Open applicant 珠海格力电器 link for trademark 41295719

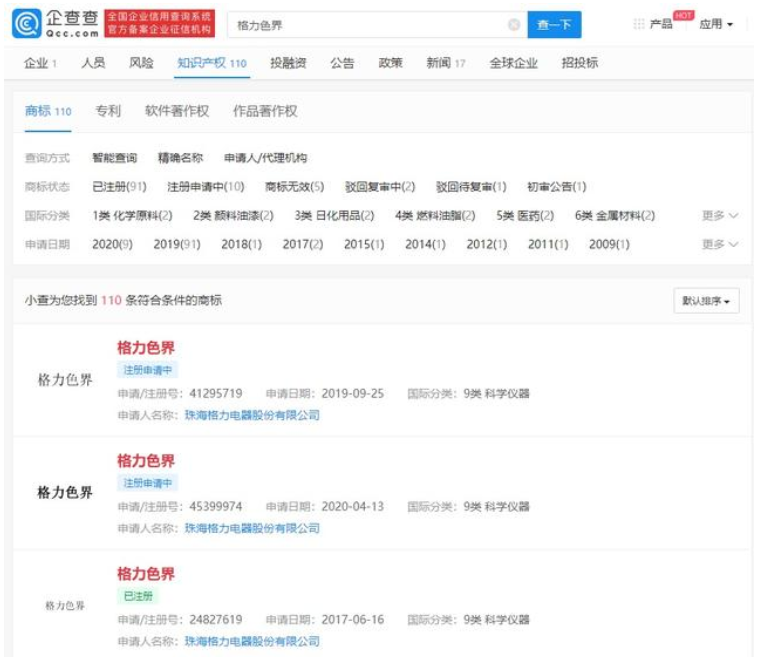point(252,415)
